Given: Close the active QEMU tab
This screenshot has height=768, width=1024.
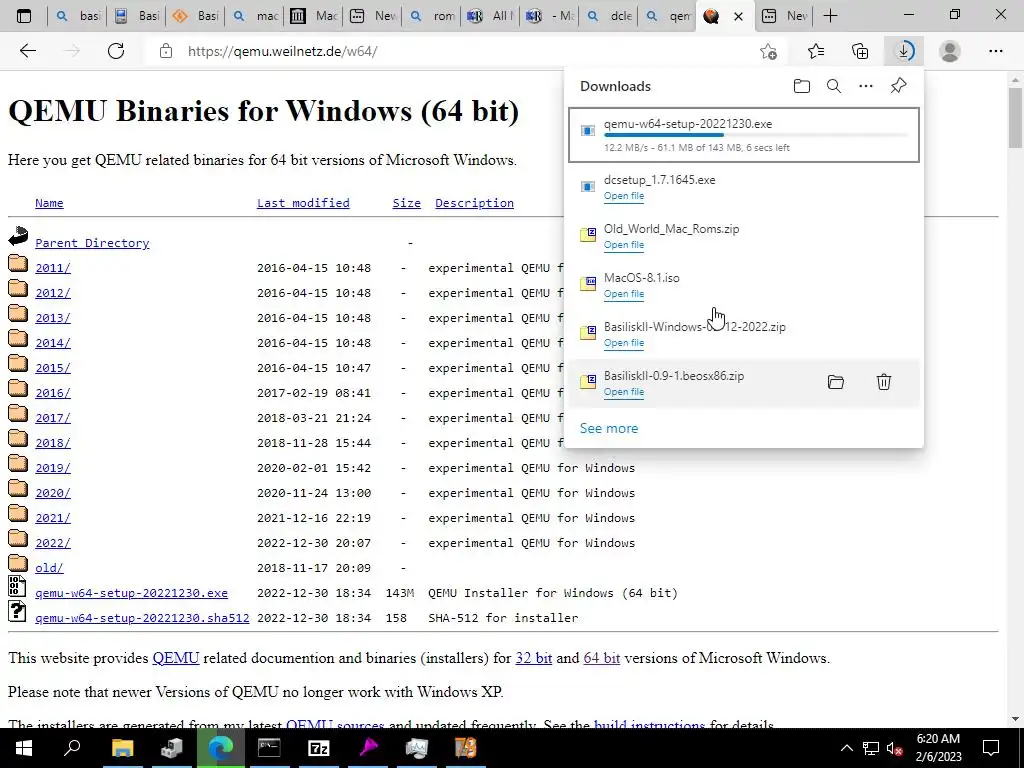Looking at the screenshot, I should (x=739, y=16).
